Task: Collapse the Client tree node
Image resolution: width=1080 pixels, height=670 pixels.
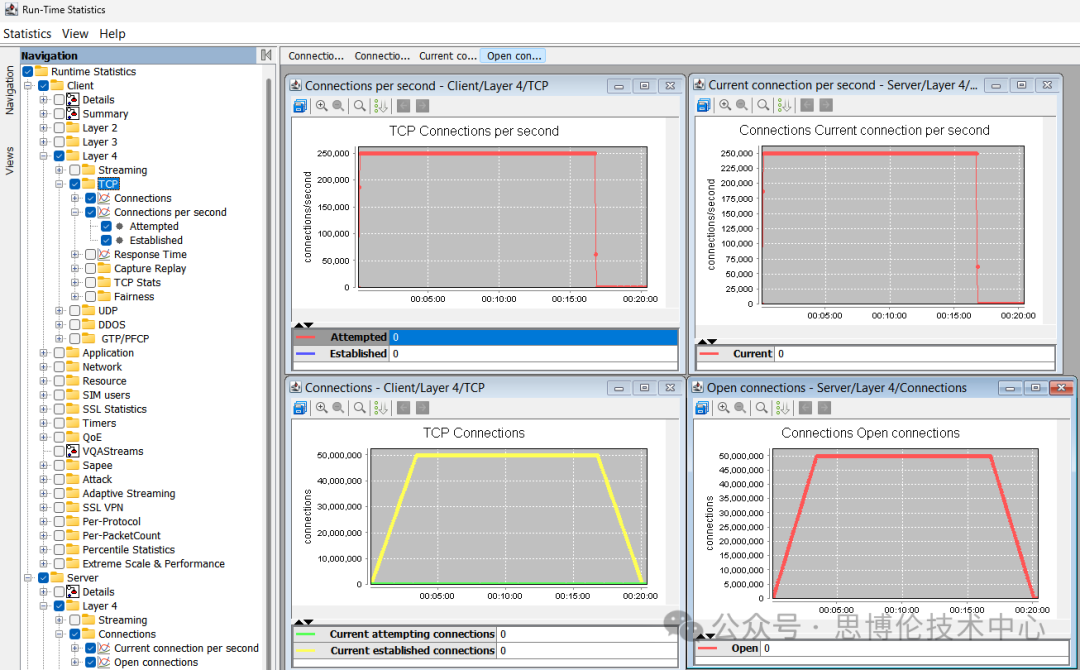Action: 28,86
